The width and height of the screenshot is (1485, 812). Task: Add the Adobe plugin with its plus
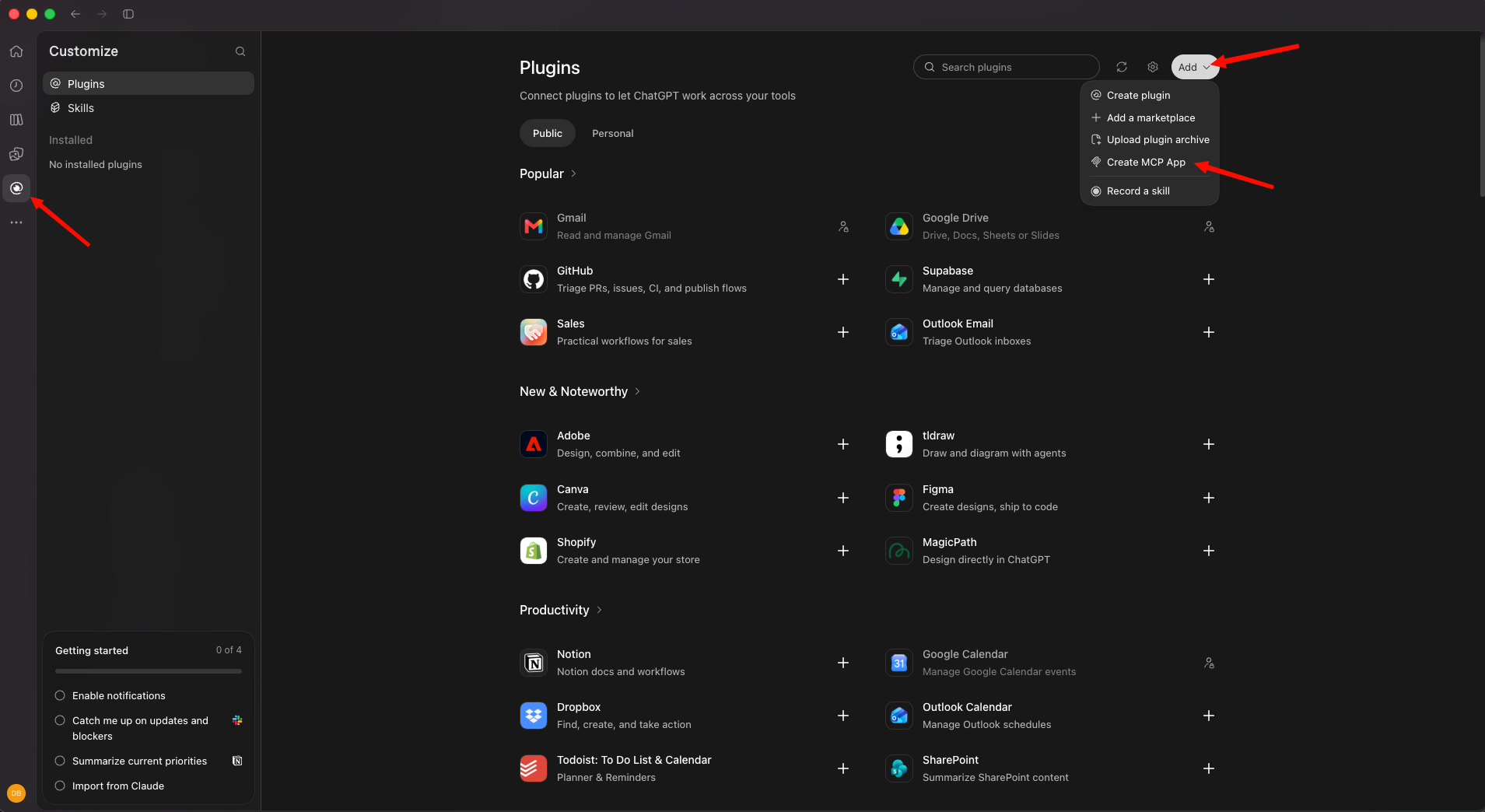(x=843, y=444)
